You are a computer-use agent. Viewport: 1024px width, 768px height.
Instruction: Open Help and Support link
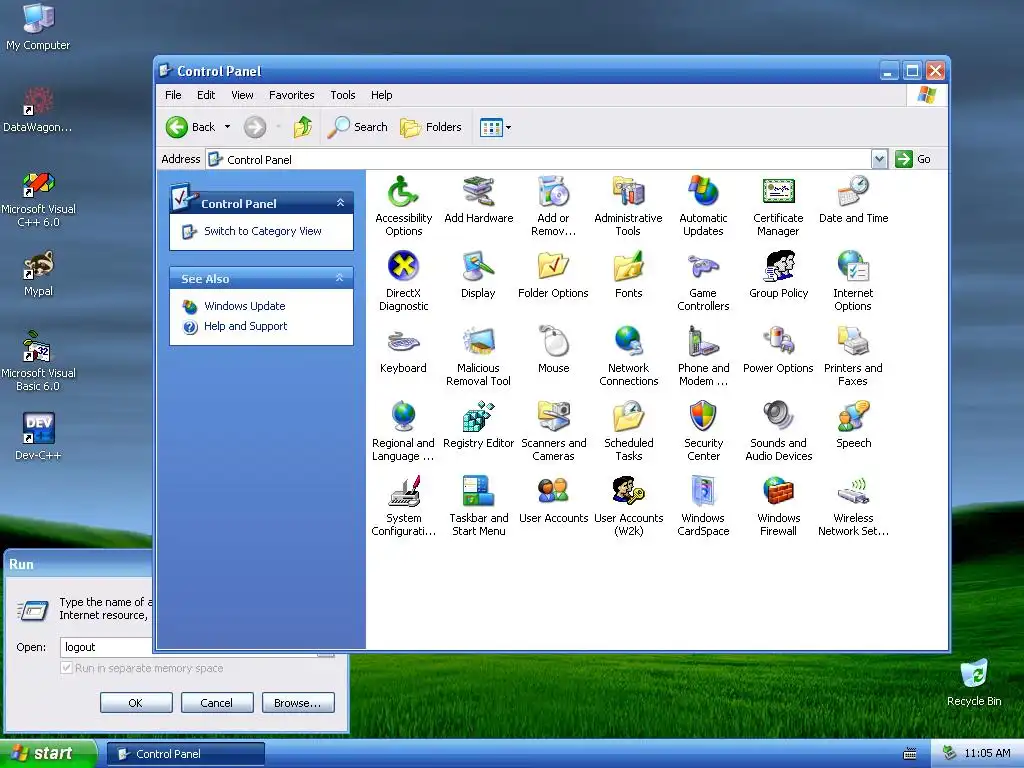245,327
